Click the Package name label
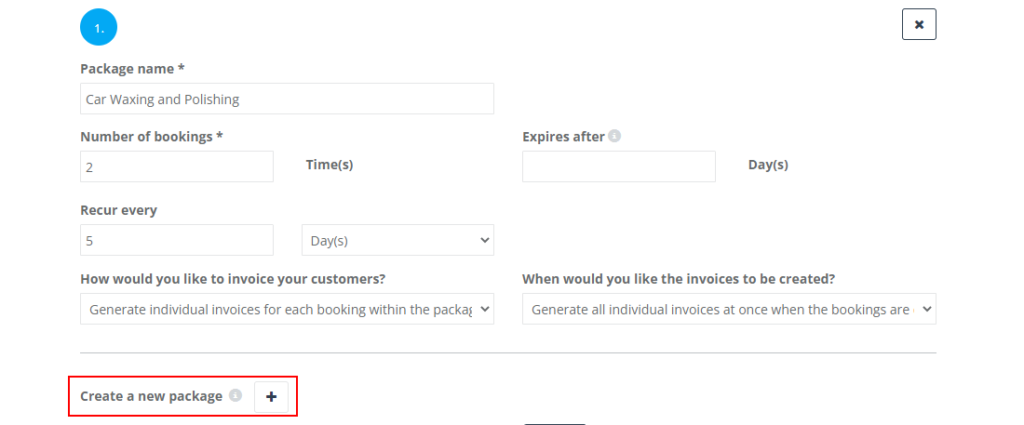1024x425 pixels. coord(132,69)
